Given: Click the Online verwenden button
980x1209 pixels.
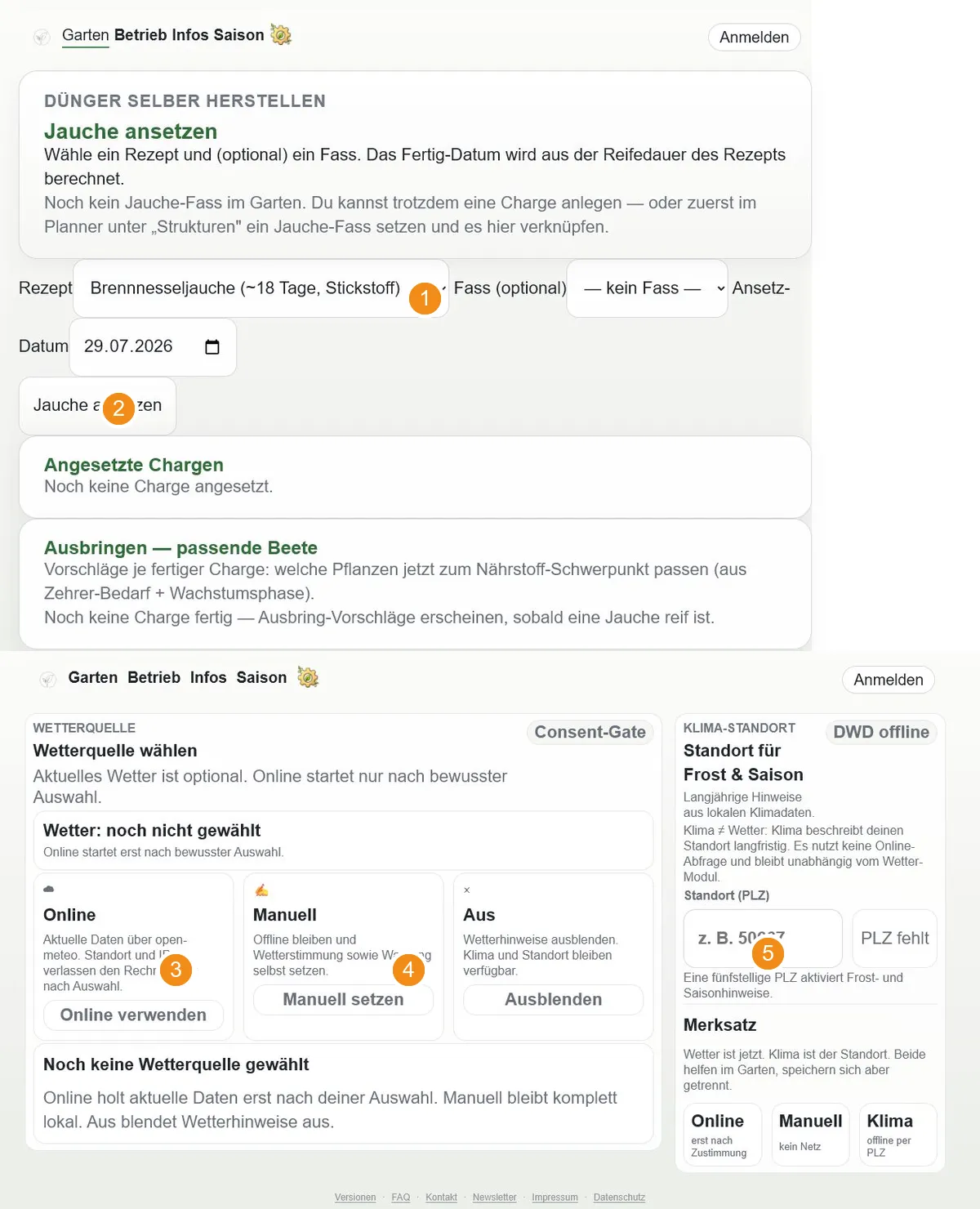Looking at the screenshot, I should 133,1015.
